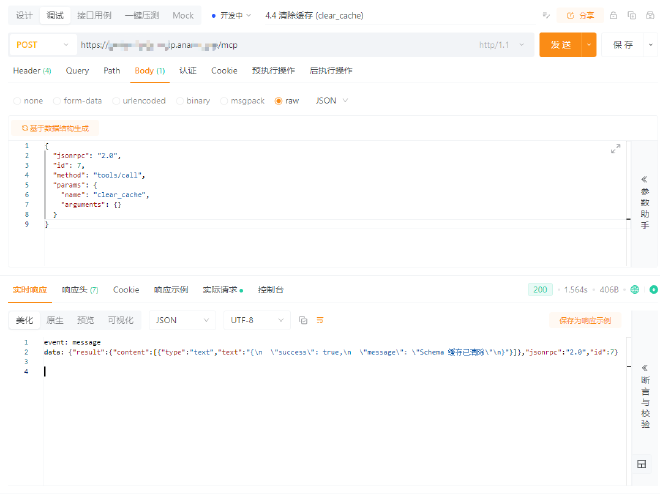Click the 200 status code badge

[541, 289]
